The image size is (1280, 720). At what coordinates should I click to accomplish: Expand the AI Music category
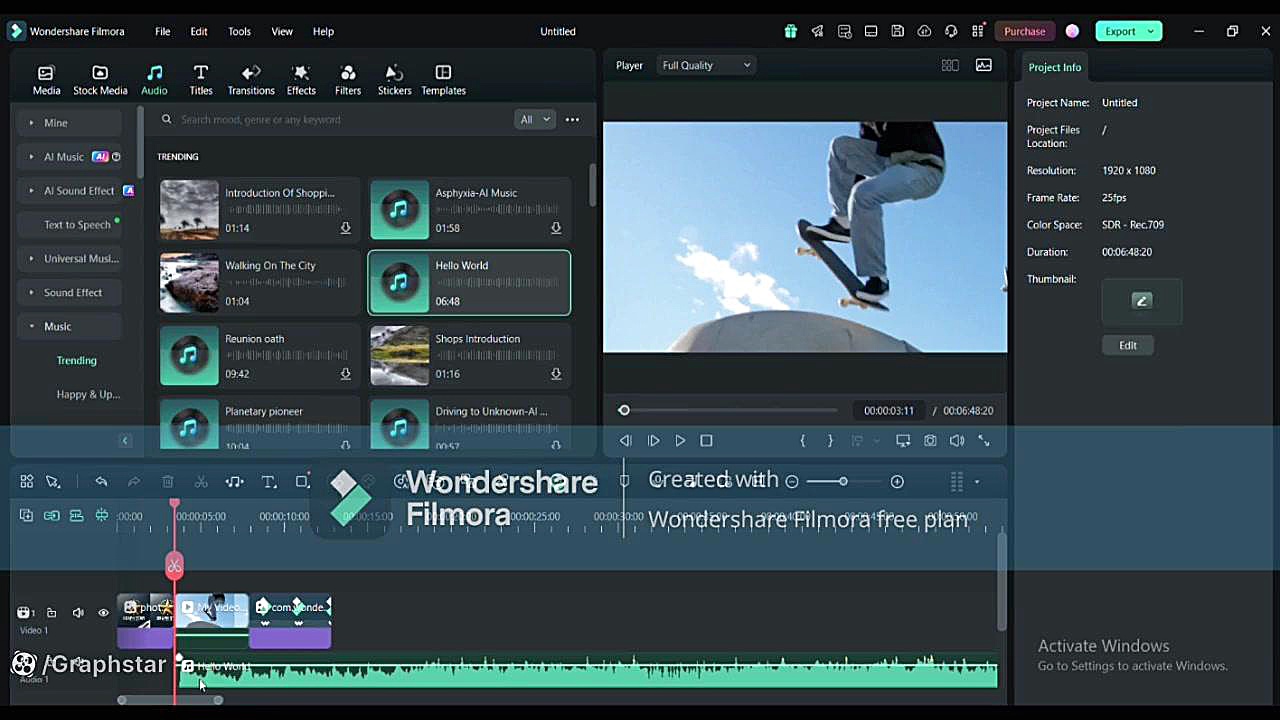[69, 157]
